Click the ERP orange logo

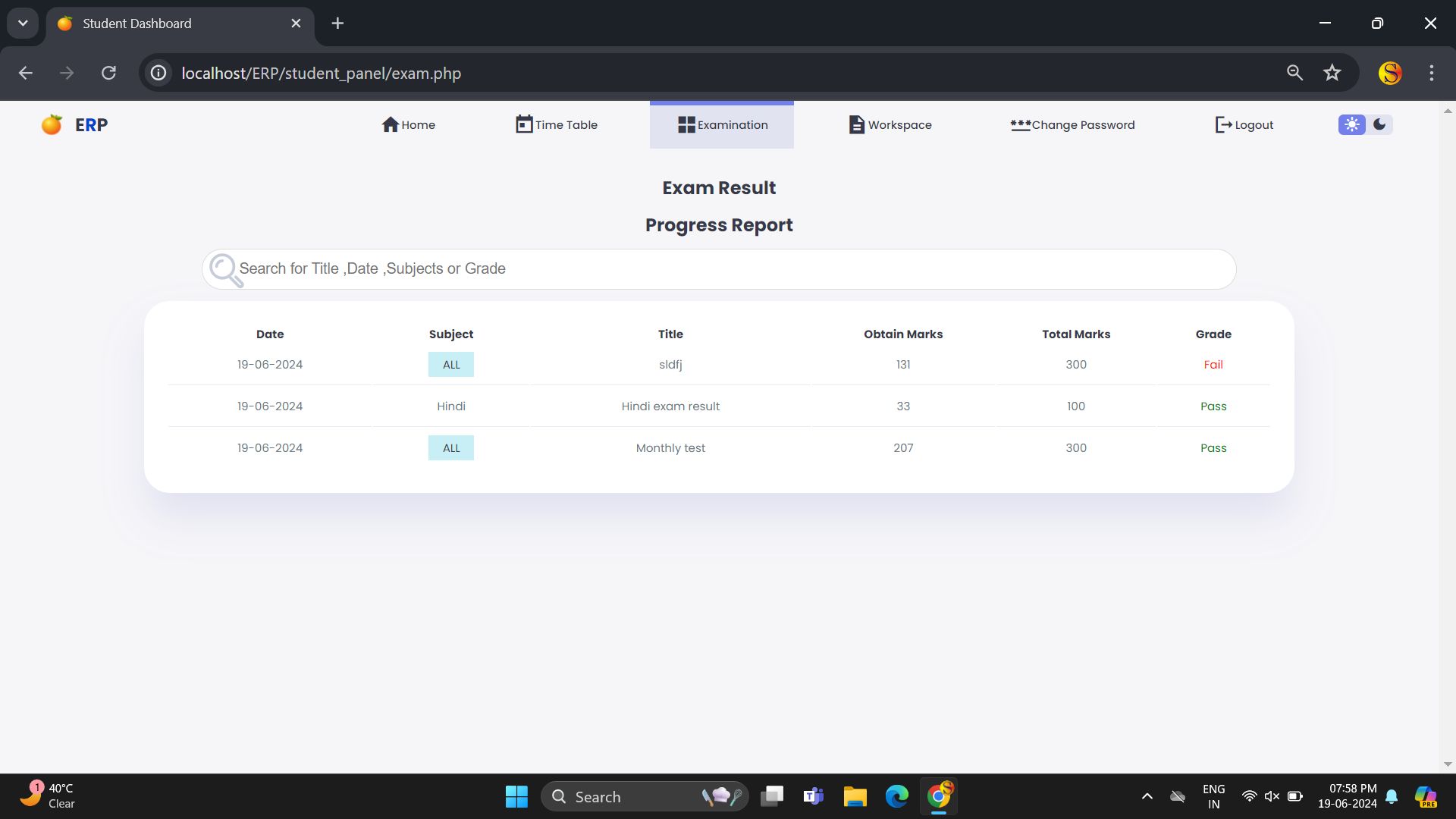click(x=52, y=124)
